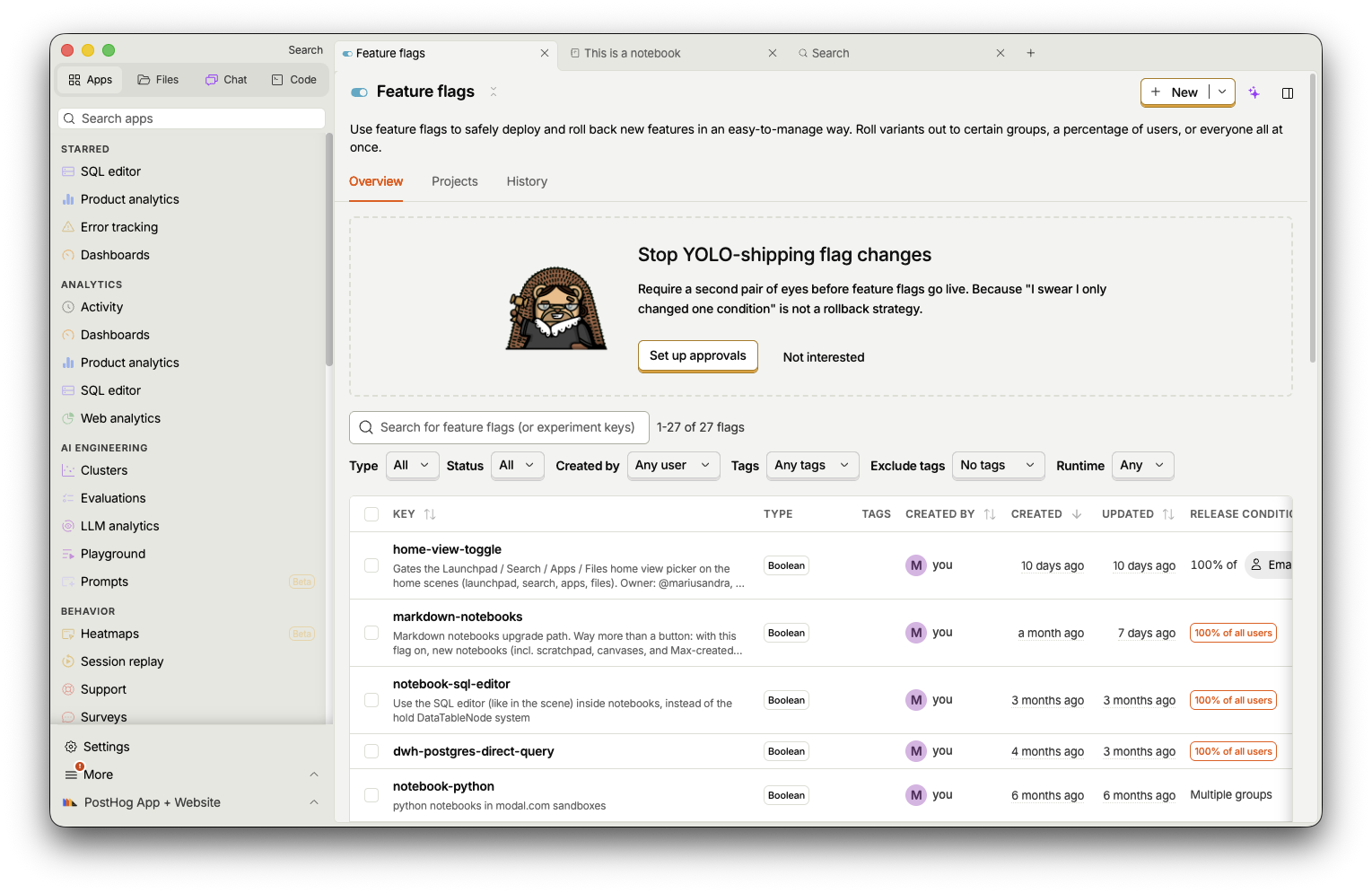
Task: Check the notebook-python row checkbox
Action: pyautogui.click(x=371, y=795)
